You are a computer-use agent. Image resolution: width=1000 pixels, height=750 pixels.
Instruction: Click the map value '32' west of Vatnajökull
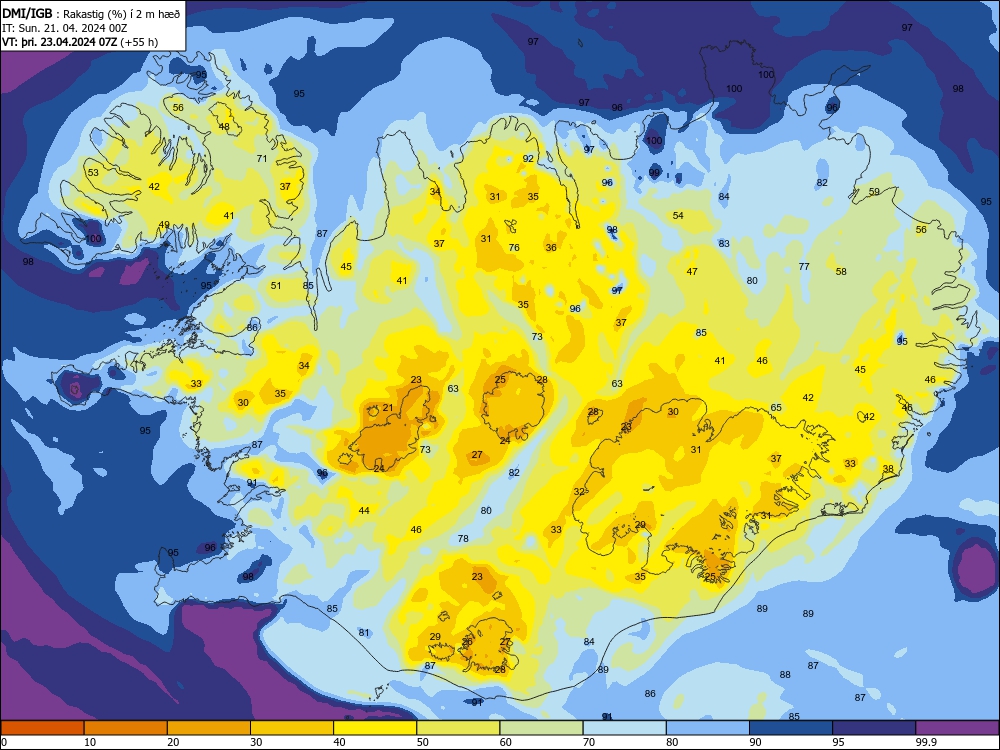pos(579,492)
